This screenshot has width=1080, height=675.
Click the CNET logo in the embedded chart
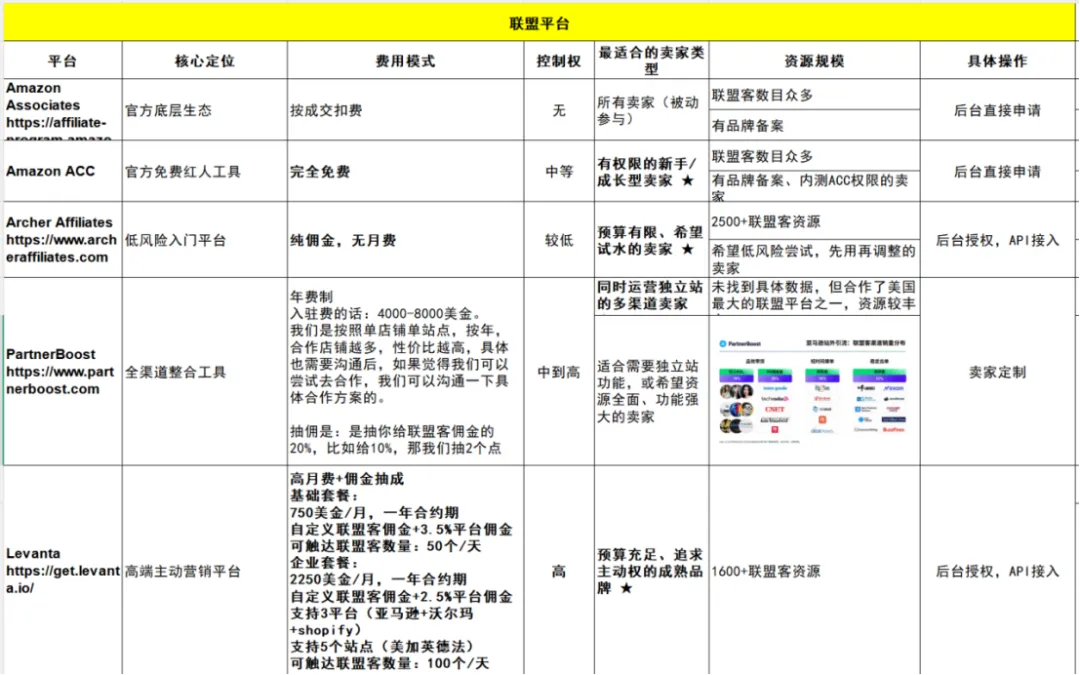(773, 409)
